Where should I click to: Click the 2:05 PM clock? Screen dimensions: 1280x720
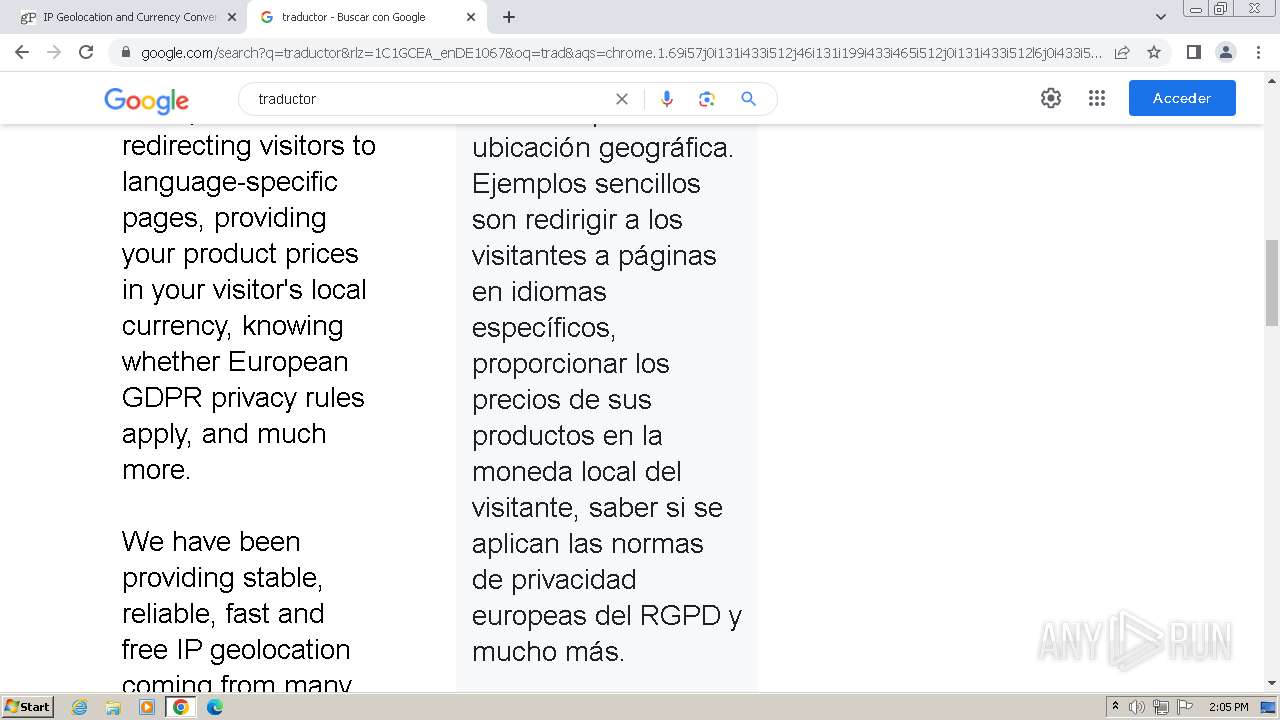[x=1228, y=707]
